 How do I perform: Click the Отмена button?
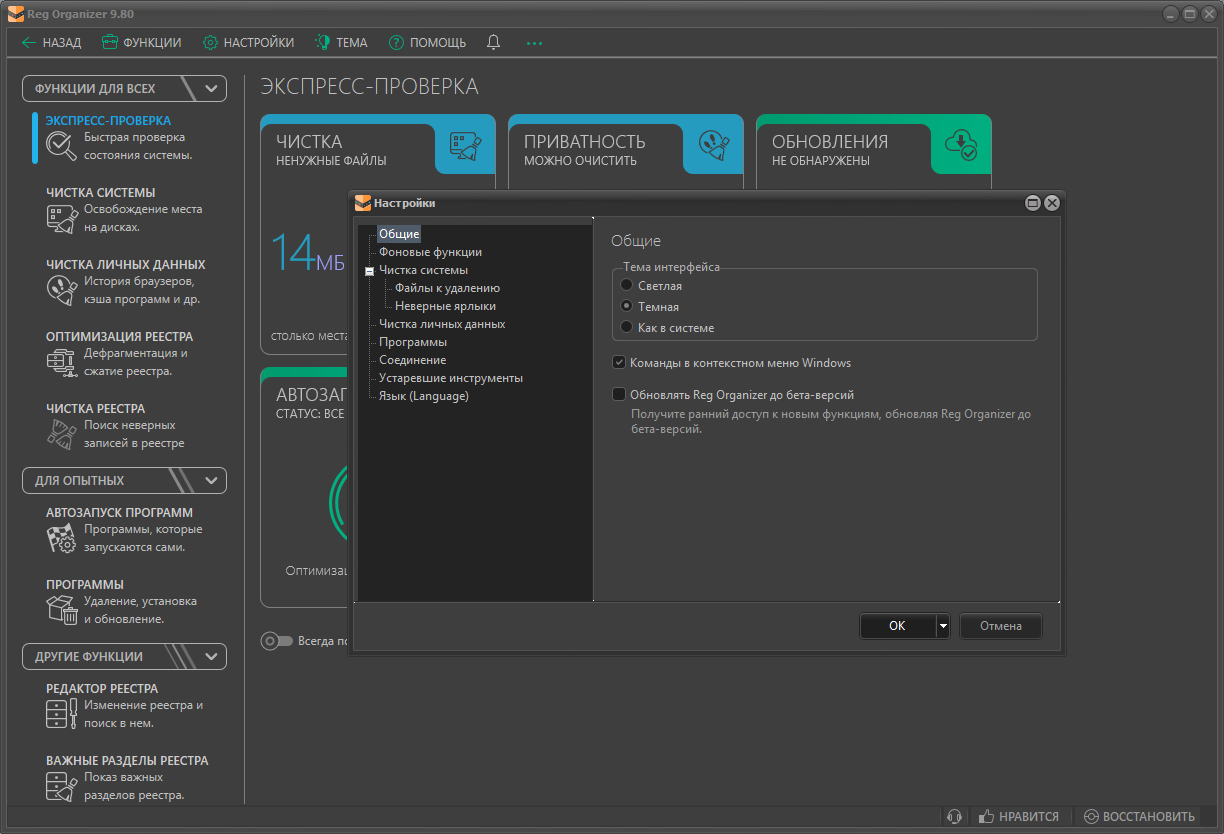pos(1001,626)
